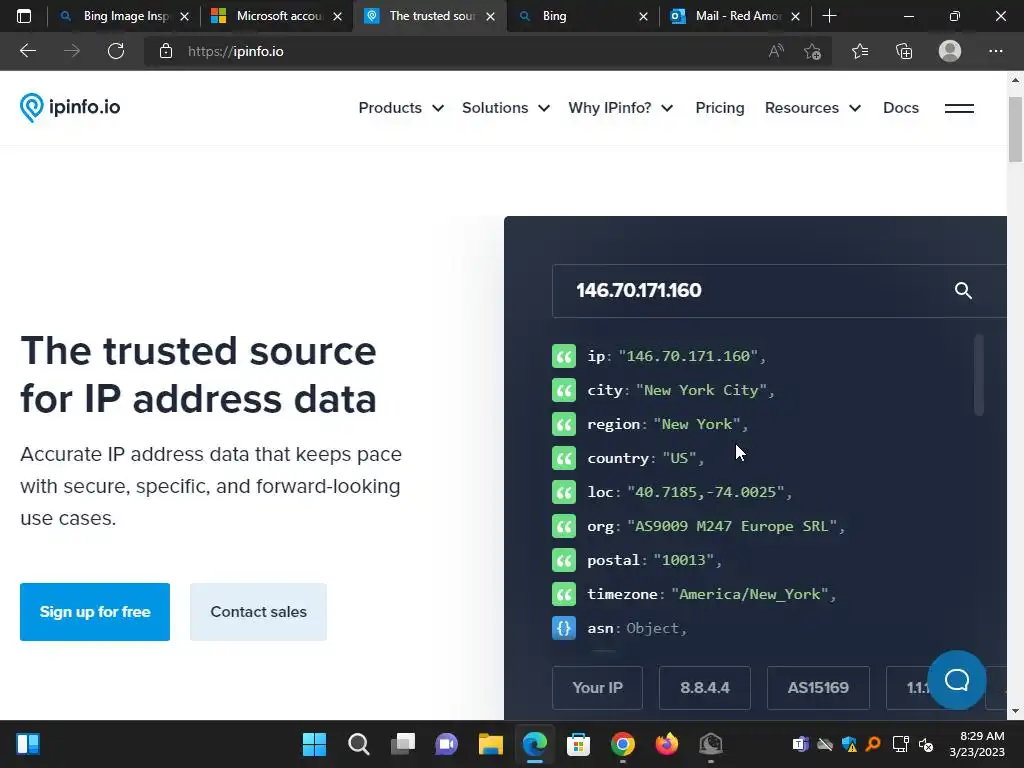Click the quote icon beside timezone field

point(564,594)
